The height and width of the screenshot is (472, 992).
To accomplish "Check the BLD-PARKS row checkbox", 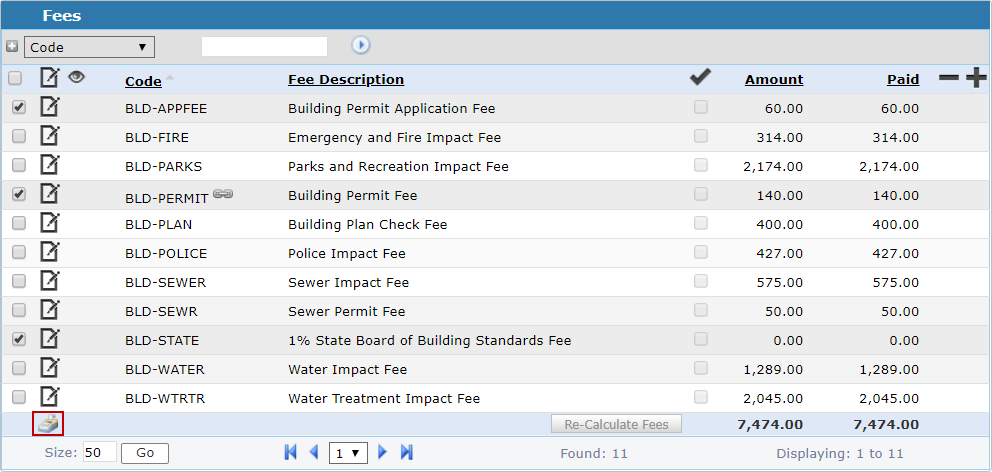I will coord(18,166).
